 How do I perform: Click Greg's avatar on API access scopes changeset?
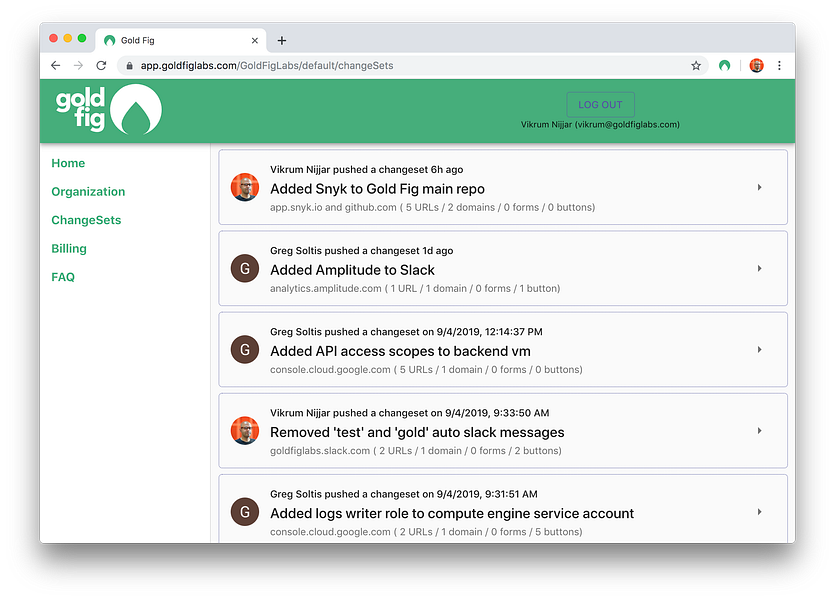(x=245, y=350)
